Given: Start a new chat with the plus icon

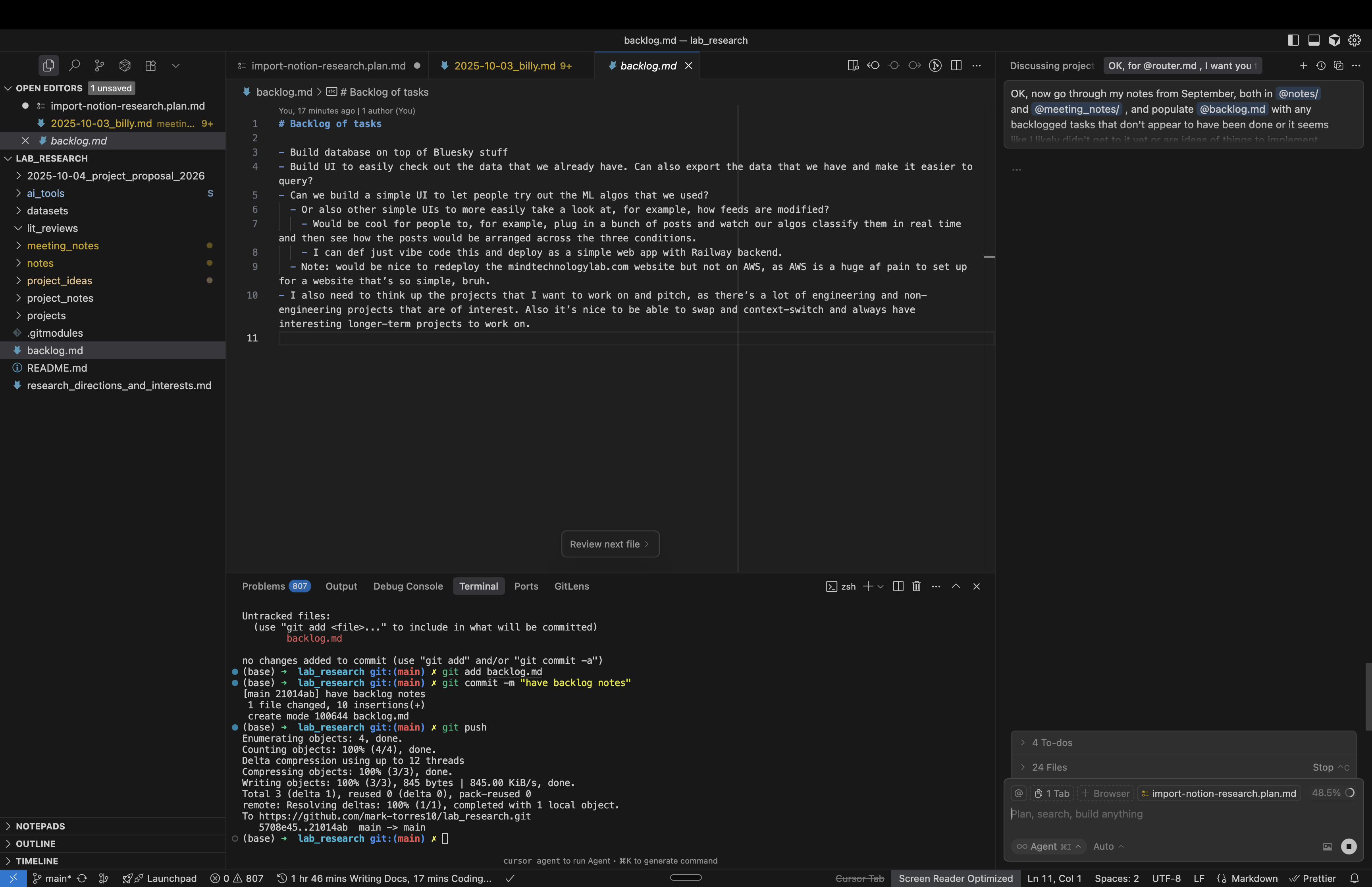Looking at the screenshot, I should pos(1303,66).
